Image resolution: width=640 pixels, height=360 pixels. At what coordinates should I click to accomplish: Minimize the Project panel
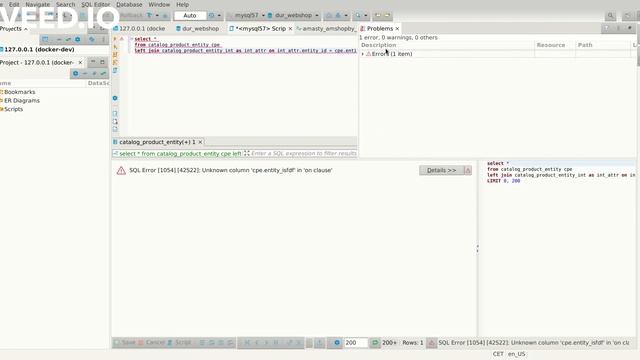click(x=93, y=62)
